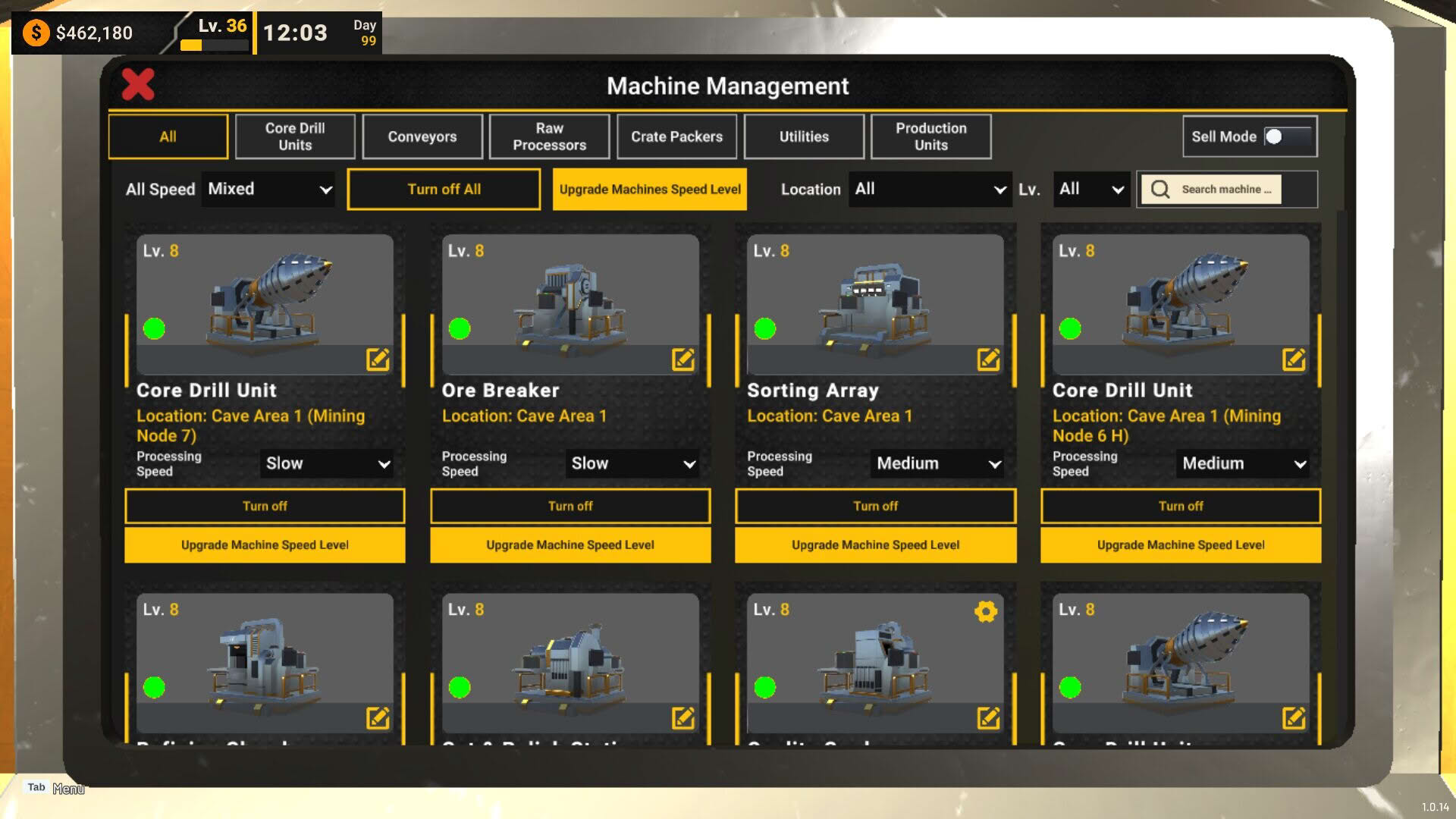Turn off the Ore Breaker

pos(570,506)
